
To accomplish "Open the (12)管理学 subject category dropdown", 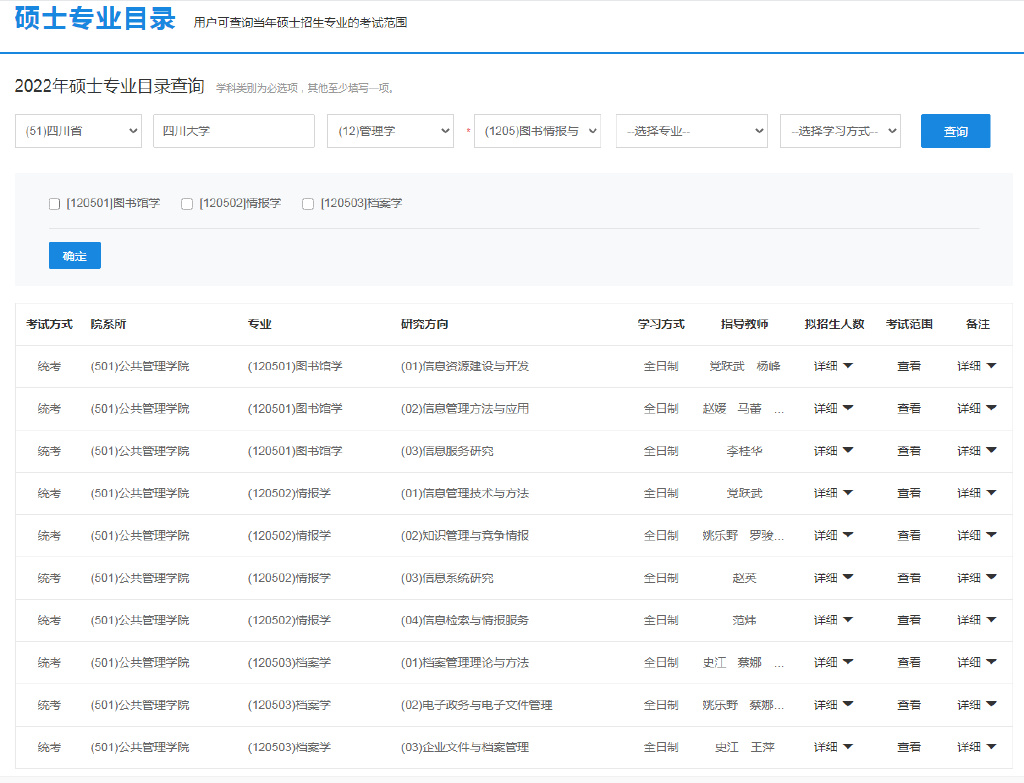I will pyautogui.click(x=390, y=130).
